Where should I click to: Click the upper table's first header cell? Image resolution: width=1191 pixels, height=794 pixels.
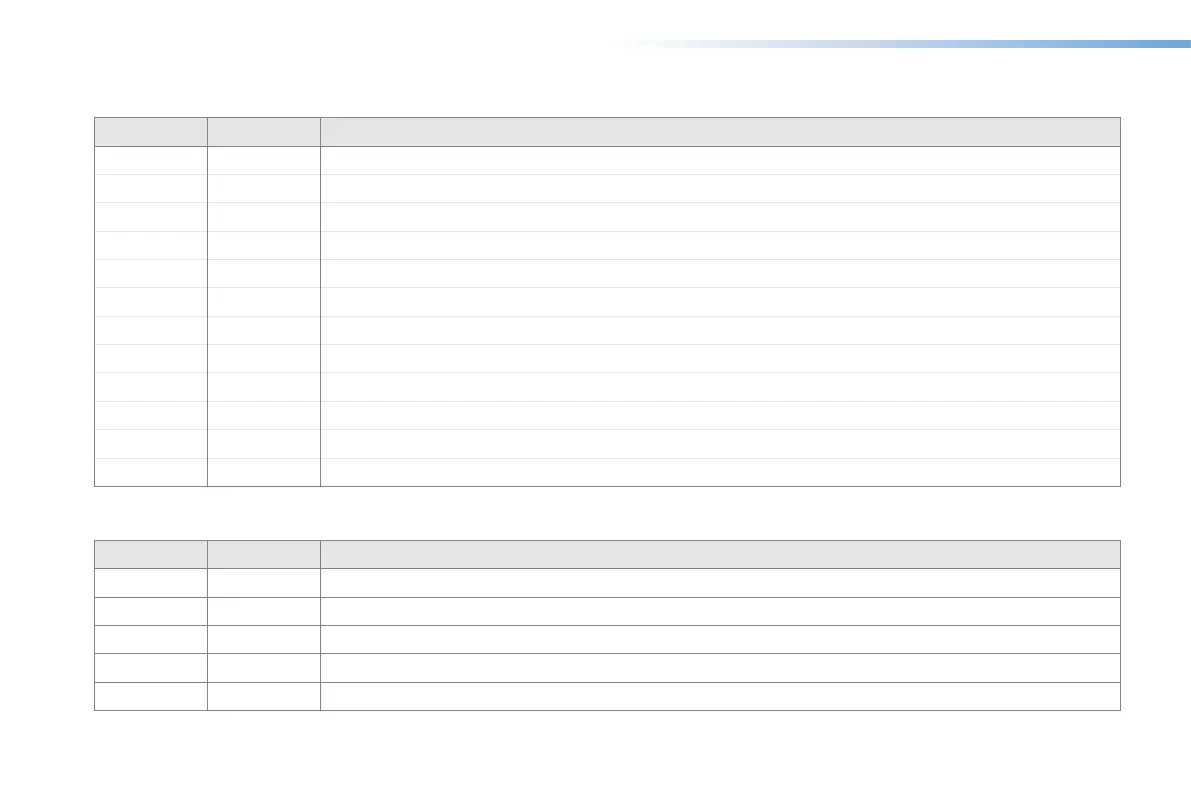151,132
